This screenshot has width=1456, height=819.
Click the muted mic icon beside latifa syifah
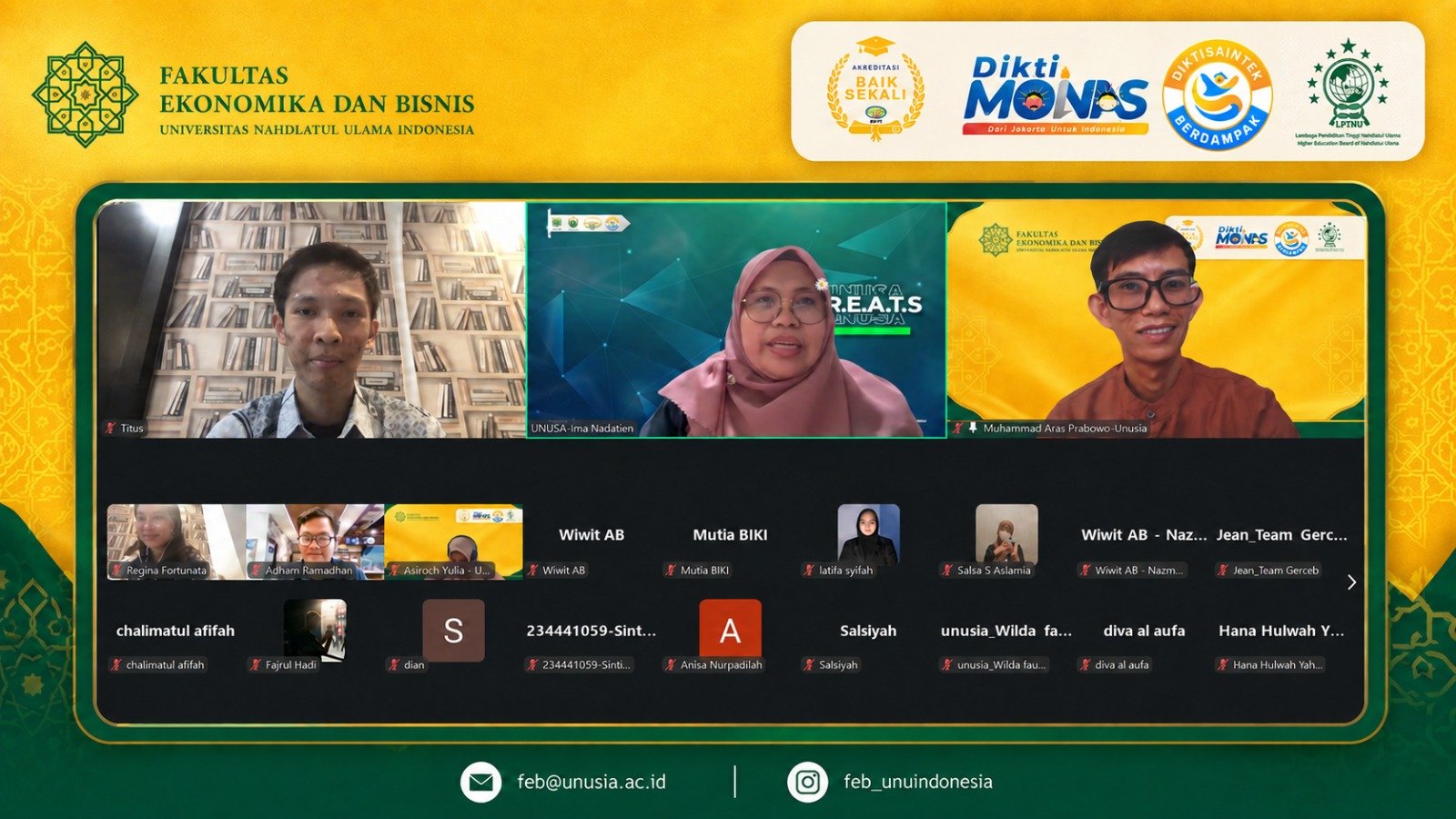809,571
